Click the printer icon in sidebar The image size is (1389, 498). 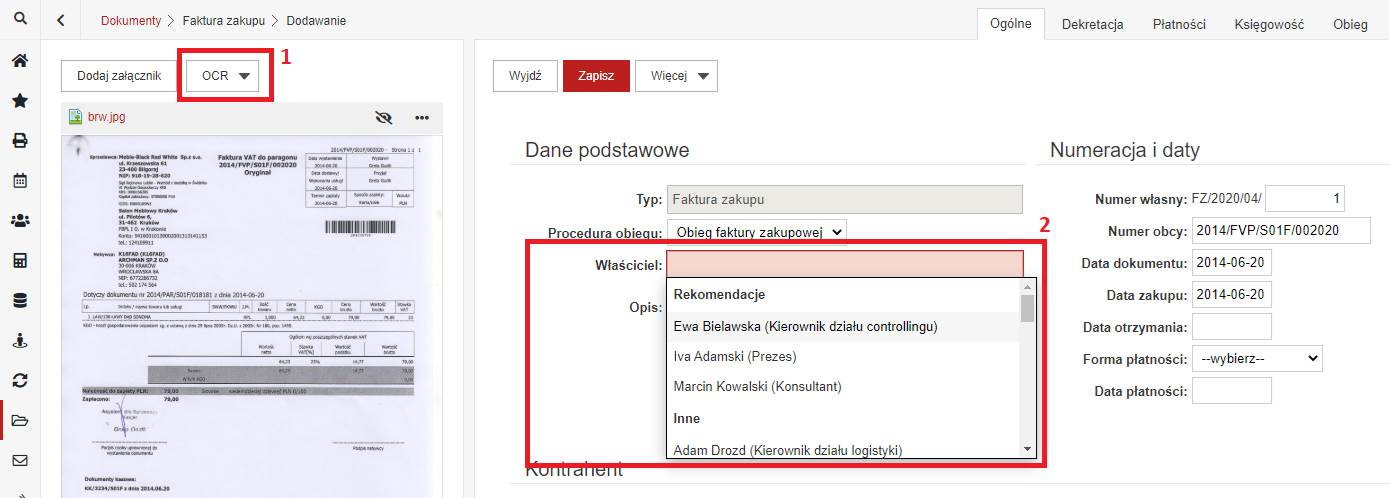click(x=20, y=141)
